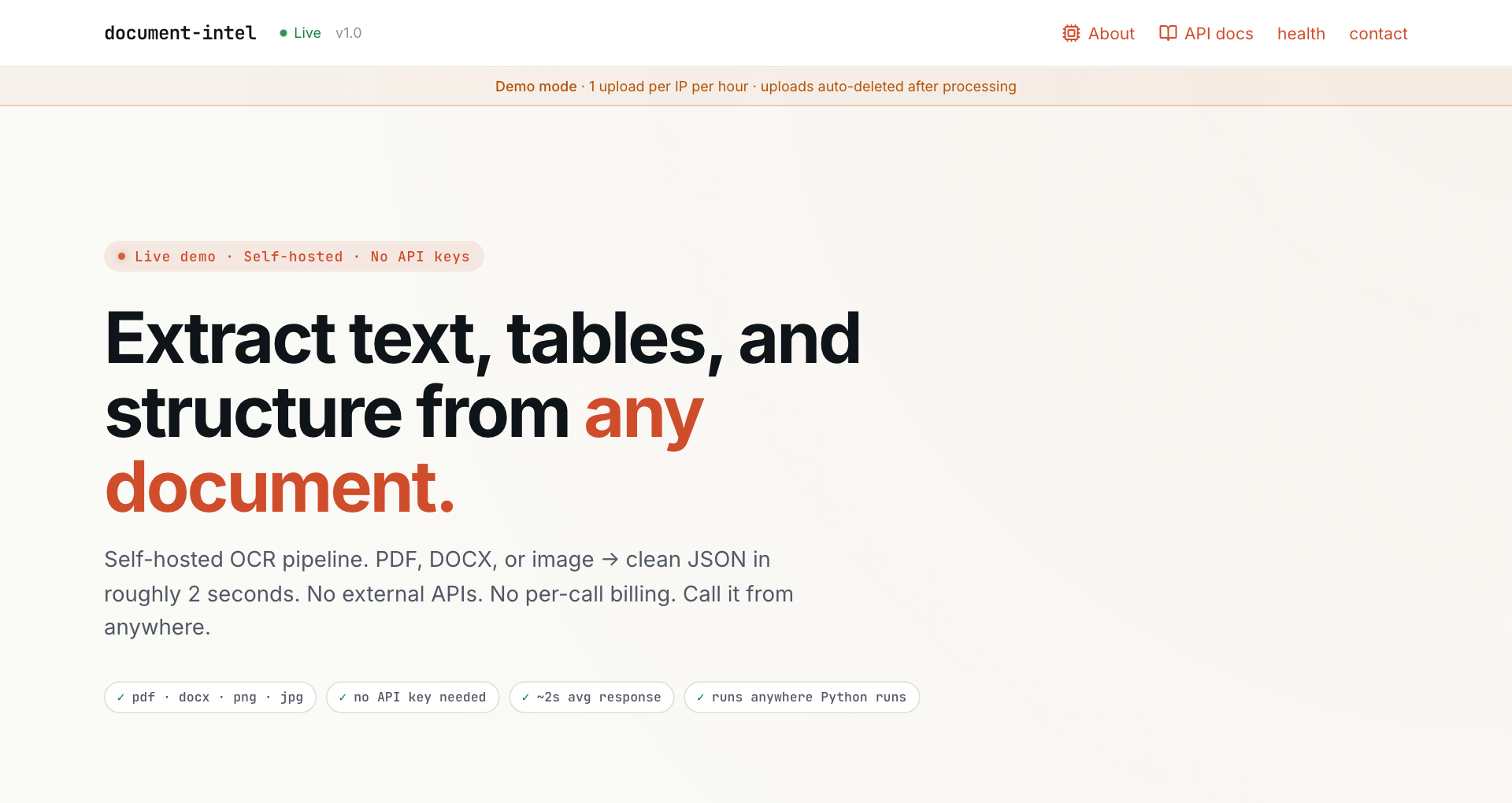
Task: Open the API docs link text
Action: pyautogui.click(x=1218, y=34)
